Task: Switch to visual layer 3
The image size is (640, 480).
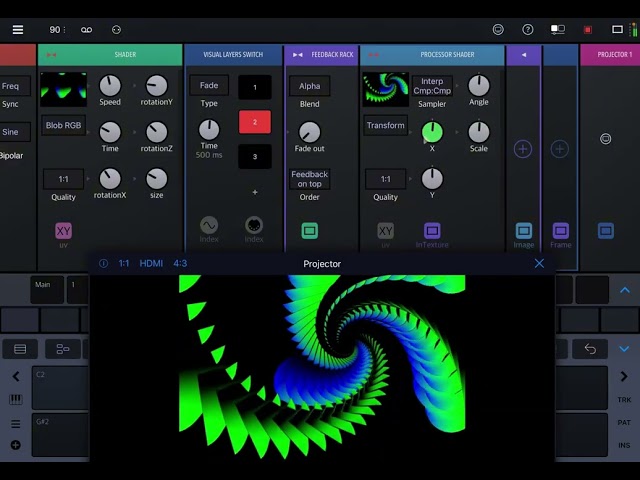Action: [x=255, y=157]
